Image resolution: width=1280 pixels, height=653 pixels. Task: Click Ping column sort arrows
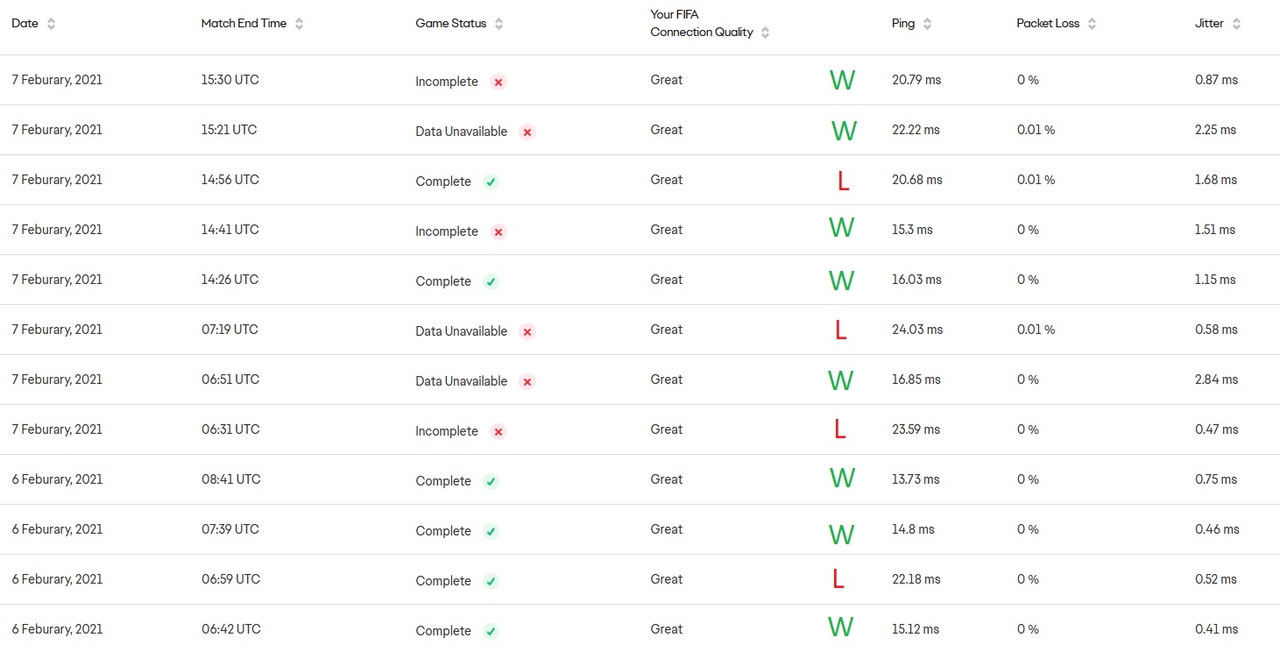927,24
